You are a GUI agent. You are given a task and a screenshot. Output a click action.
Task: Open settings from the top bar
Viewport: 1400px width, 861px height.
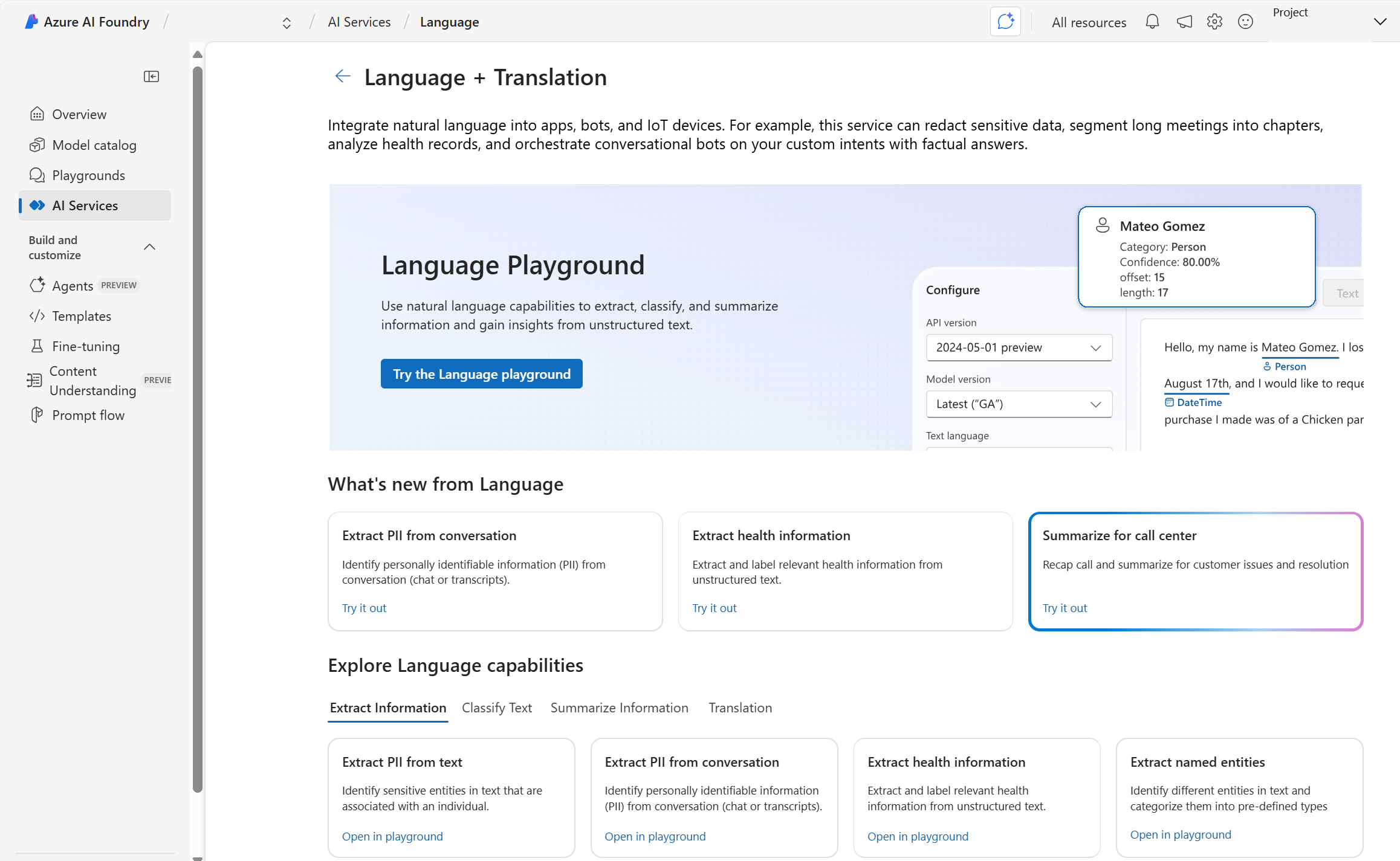click(x=1214, y=21)
